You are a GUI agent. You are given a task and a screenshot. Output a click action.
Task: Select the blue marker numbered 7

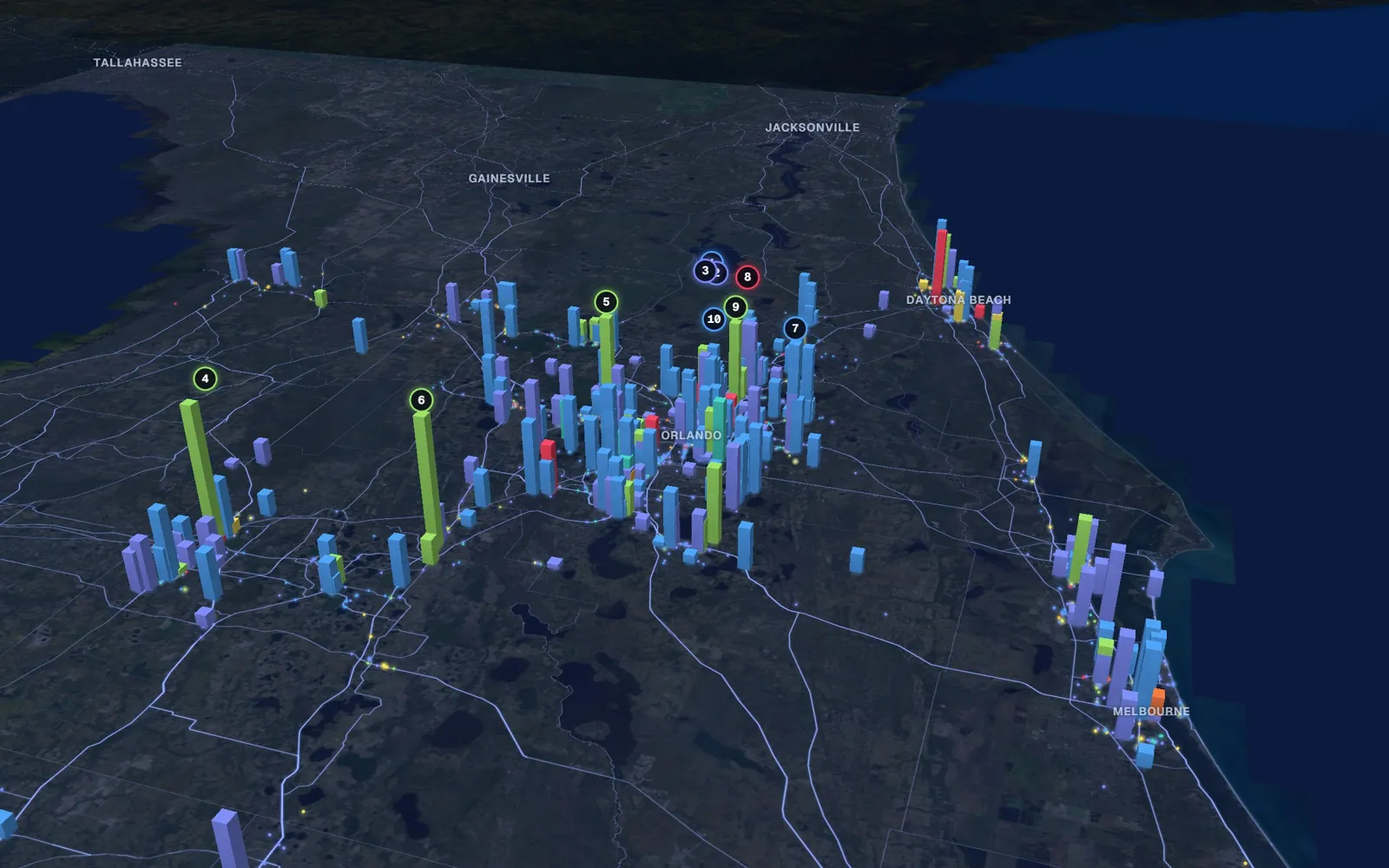coord(795,328)
